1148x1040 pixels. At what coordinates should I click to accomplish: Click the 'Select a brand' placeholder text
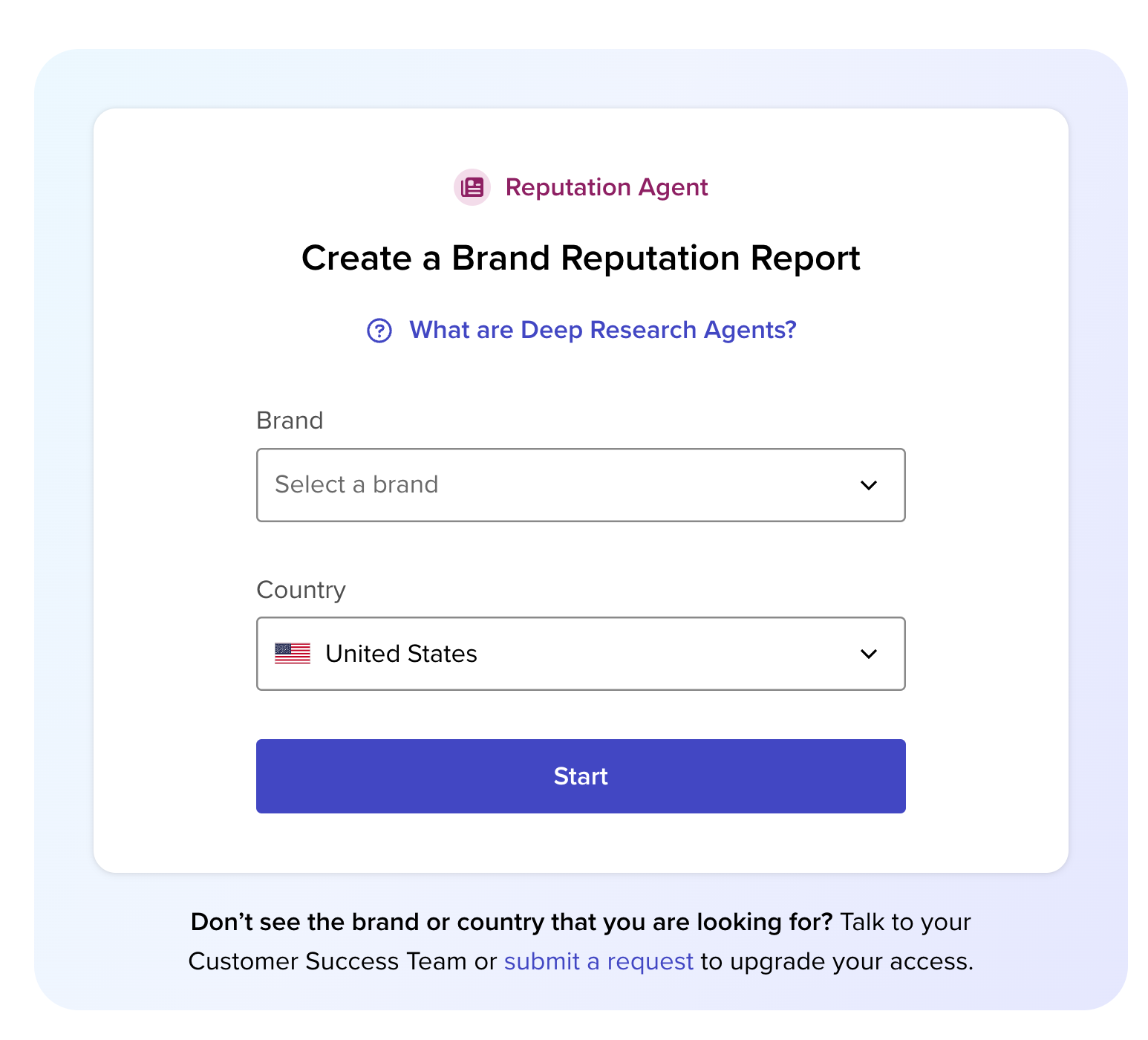356,484
